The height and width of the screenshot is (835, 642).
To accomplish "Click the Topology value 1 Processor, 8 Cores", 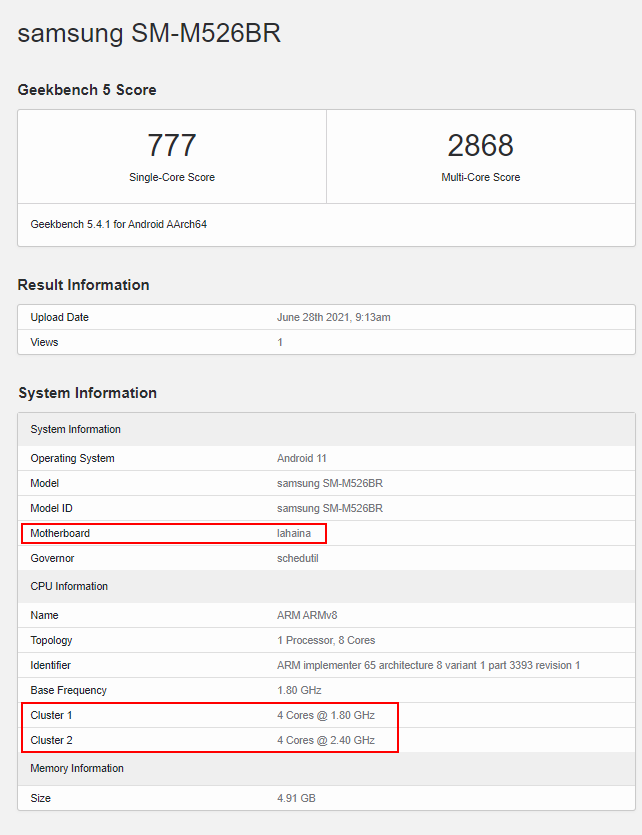I will [326, 640].
